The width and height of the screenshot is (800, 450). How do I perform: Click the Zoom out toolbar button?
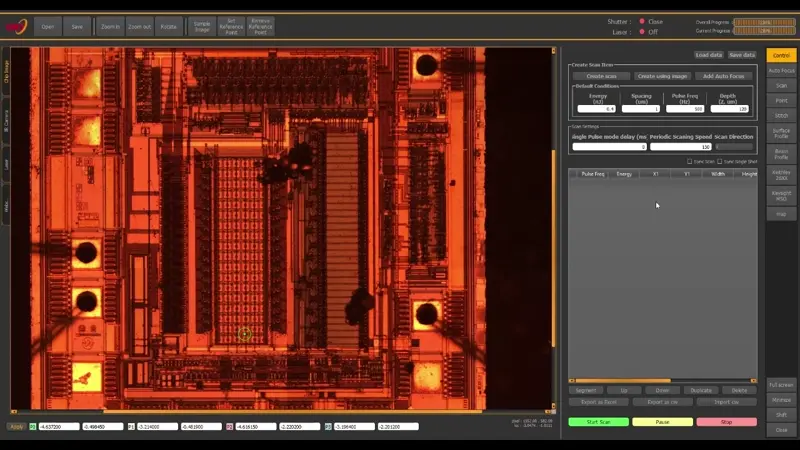pyautogui.click(x=140, y=27)
